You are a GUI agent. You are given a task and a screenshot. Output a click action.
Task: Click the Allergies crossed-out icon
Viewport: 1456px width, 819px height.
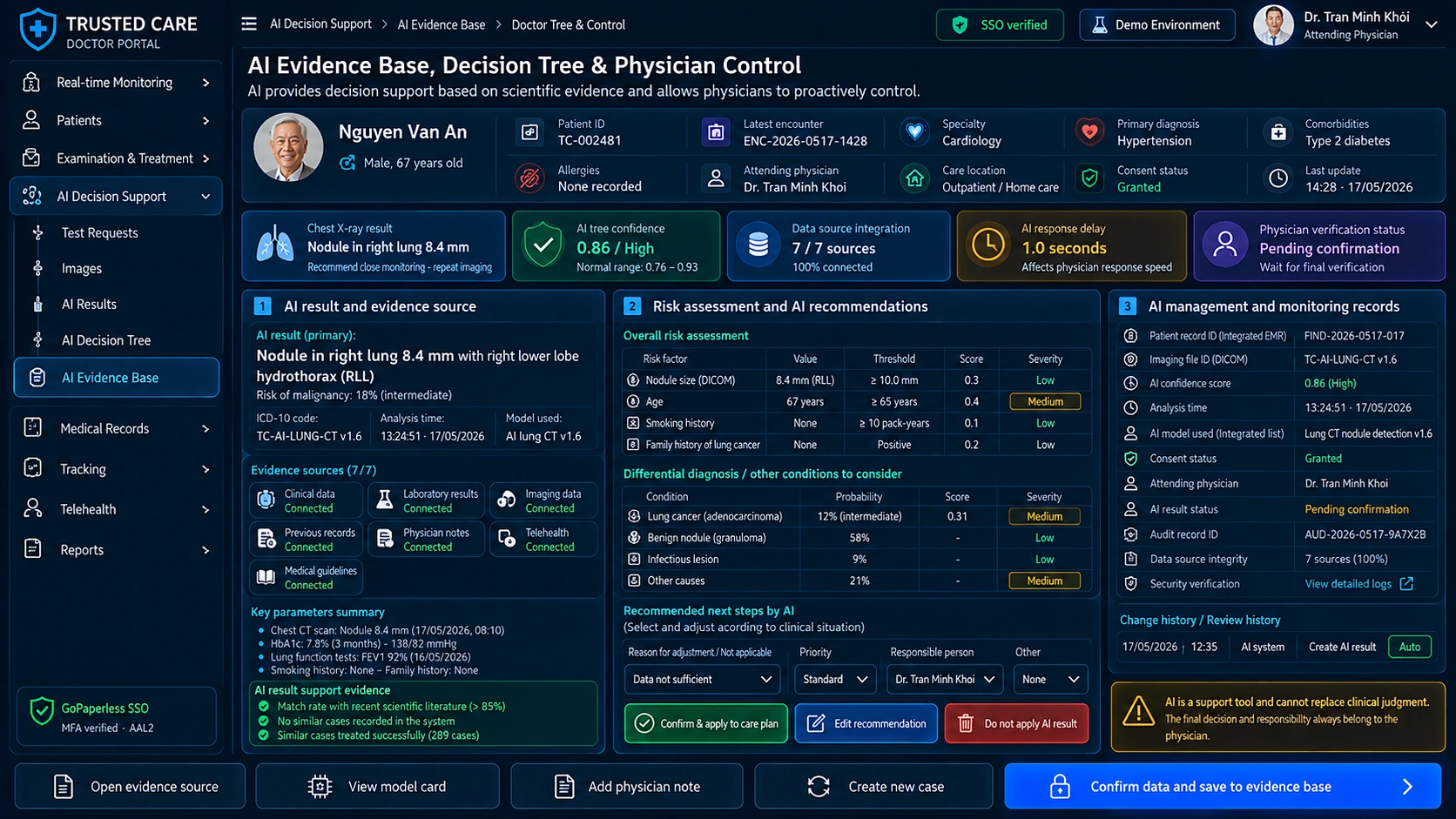tap(529, 178)
